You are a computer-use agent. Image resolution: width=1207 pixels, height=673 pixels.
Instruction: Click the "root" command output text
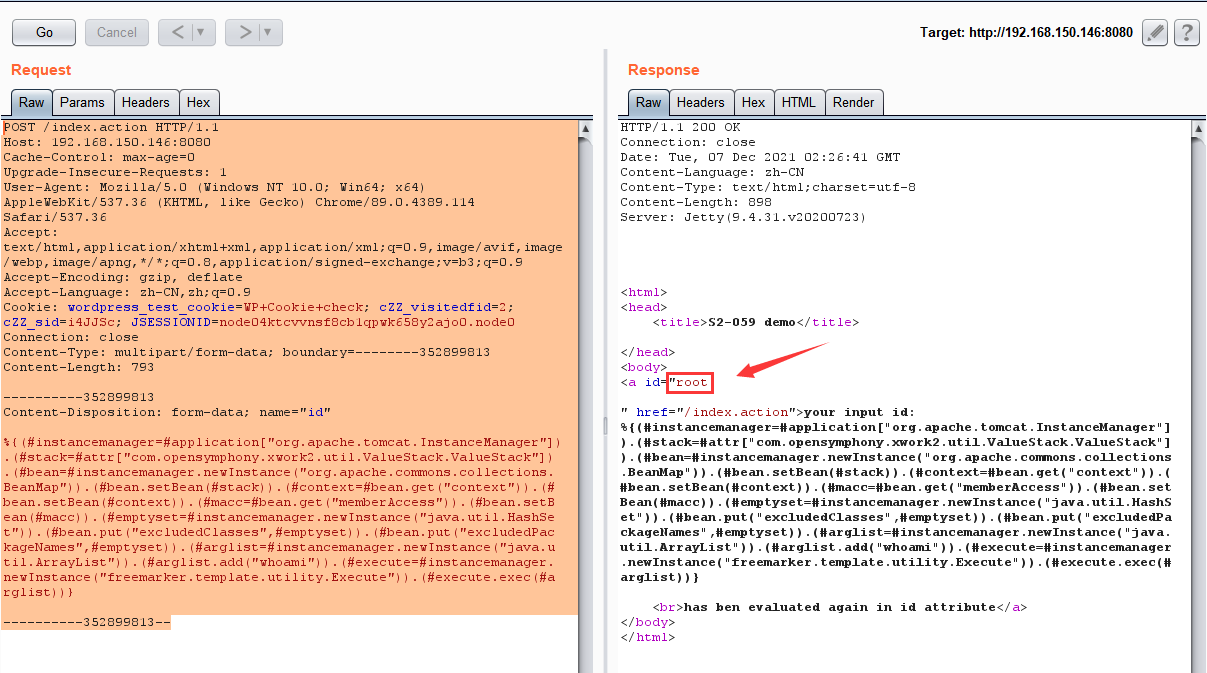tap(692, 382)
